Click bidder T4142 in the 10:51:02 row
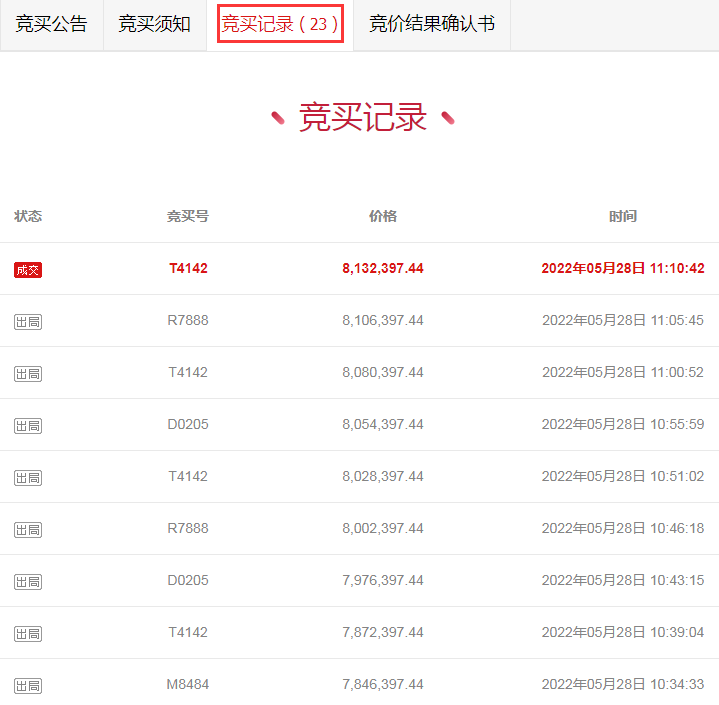 (x=188, y=476)
